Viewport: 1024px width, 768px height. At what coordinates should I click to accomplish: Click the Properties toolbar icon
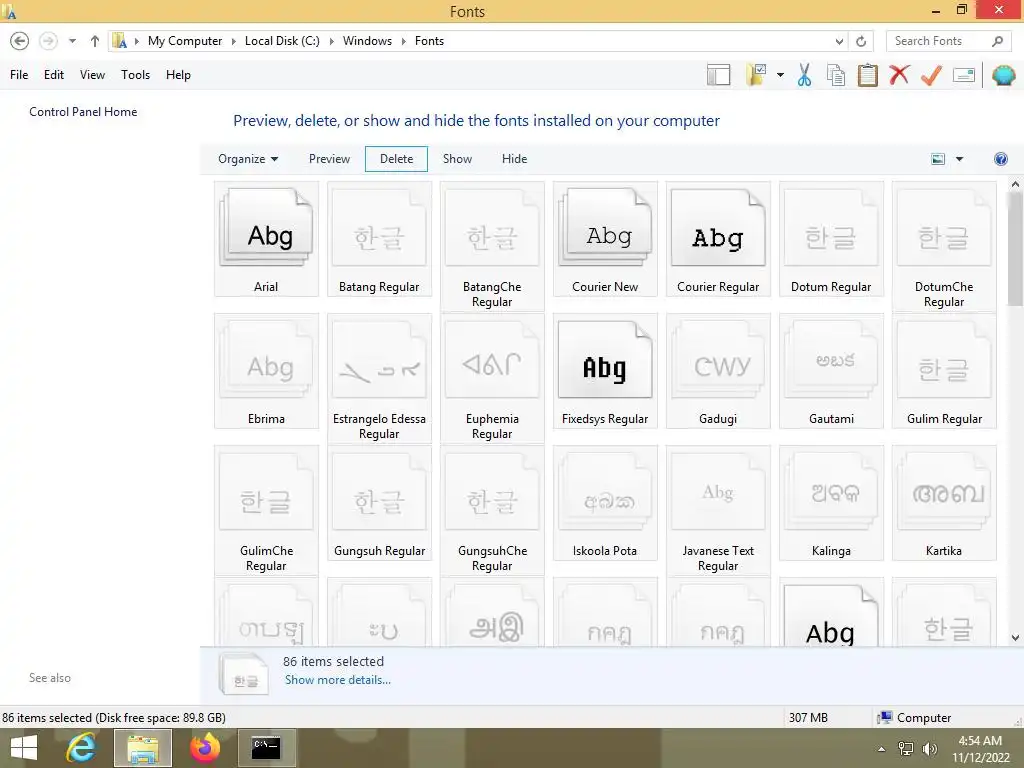click(x=964, y=75)
